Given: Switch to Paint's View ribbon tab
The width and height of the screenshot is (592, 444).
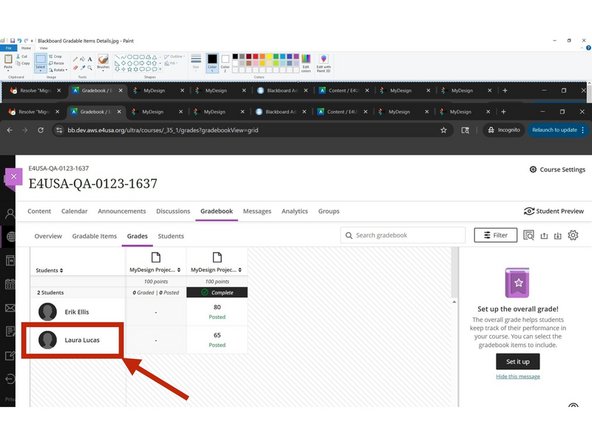Looking at the screenshot, I should tap(44, 48).
